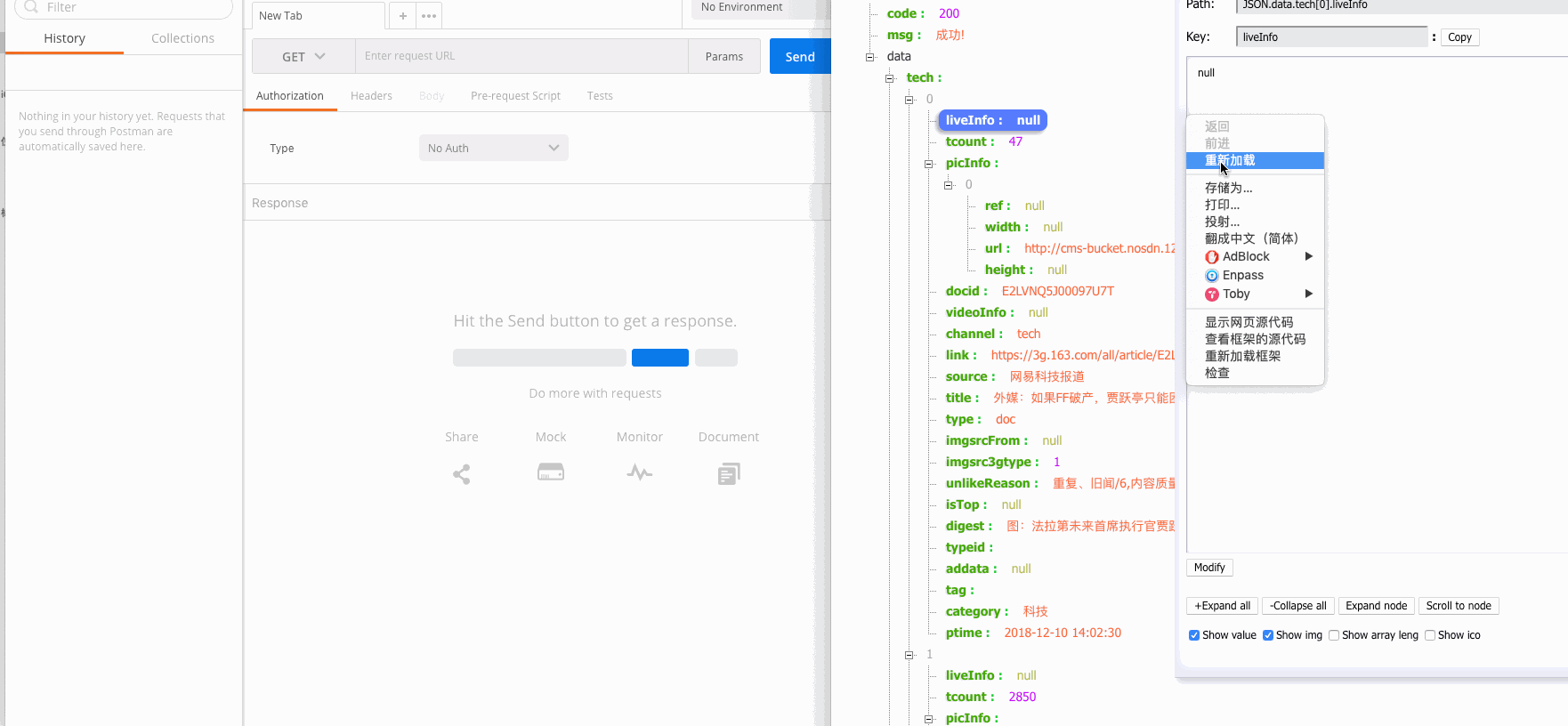Collapse the tech node
1568x726 pixels.
tap(890, 78)
